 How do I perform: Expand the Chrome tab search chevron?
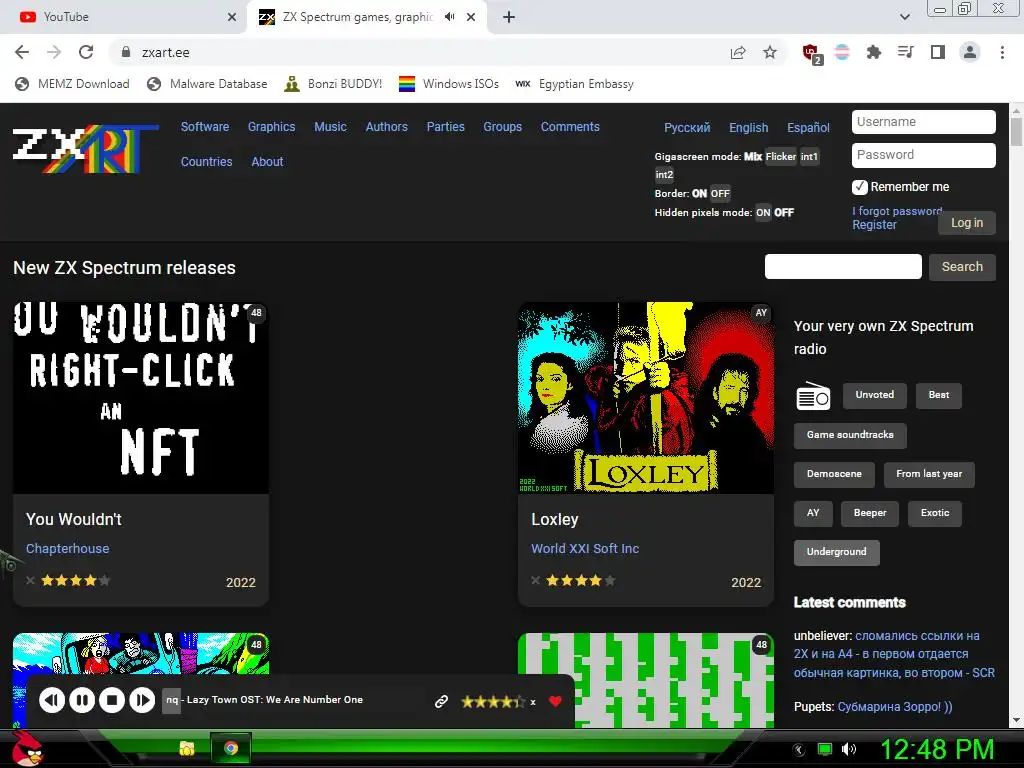904,17
